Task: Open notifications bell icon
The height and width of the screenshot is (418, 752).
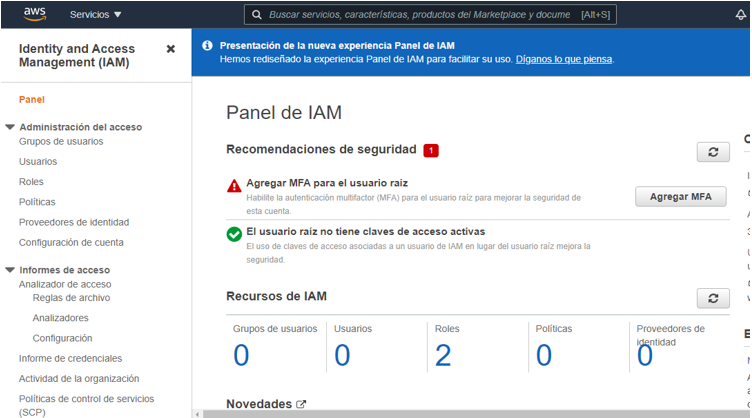Action: (x=740, y=15)
